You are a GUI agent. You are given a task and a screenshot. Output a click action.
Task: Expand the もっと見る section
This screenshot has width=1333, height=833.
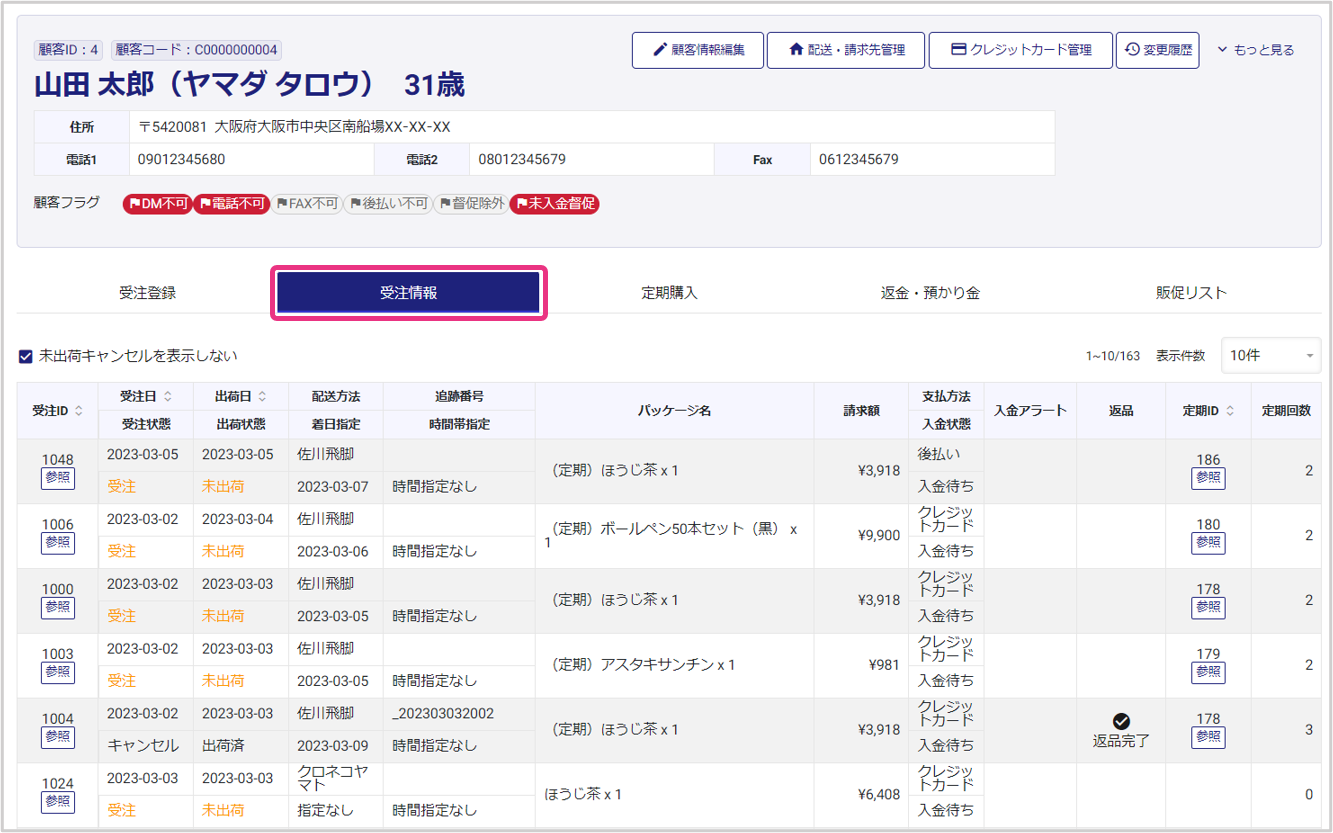pos(1255,50)
